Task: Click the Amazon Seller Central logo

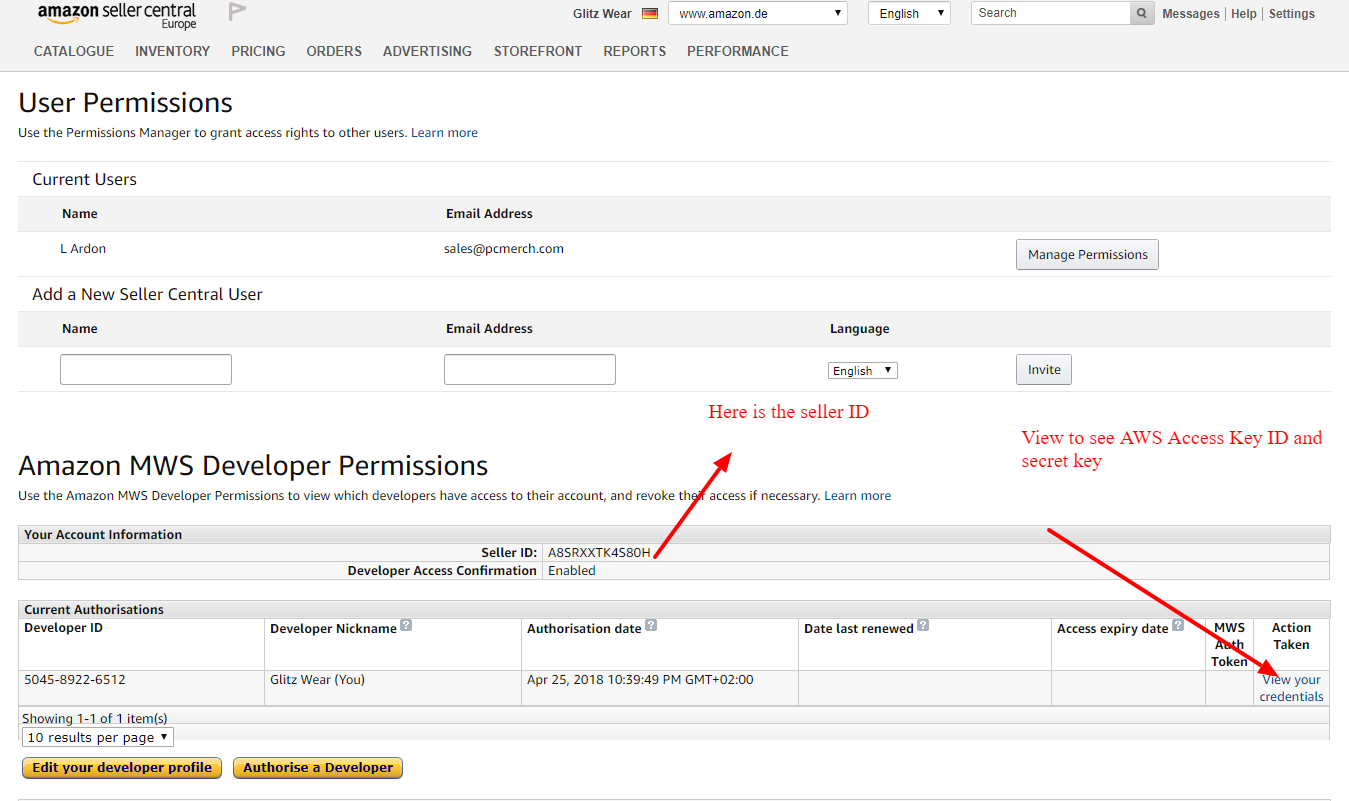Action: pos(118,15)
